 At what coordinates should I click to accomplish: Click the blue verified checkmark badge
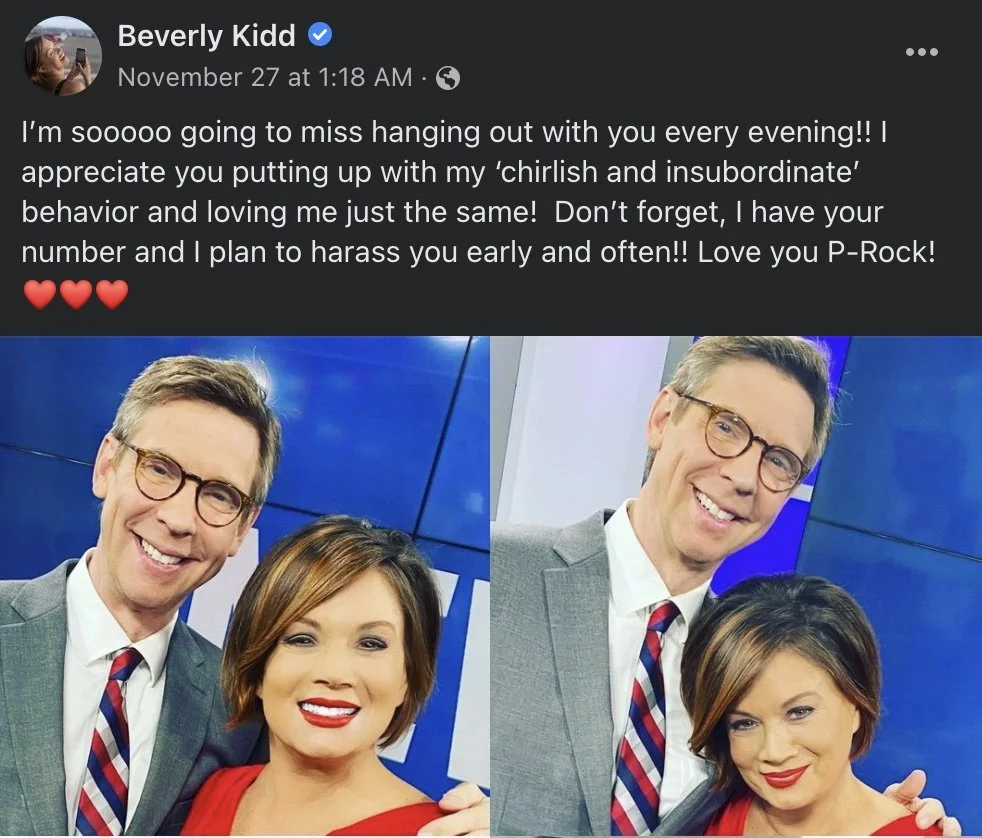point(319,34)
